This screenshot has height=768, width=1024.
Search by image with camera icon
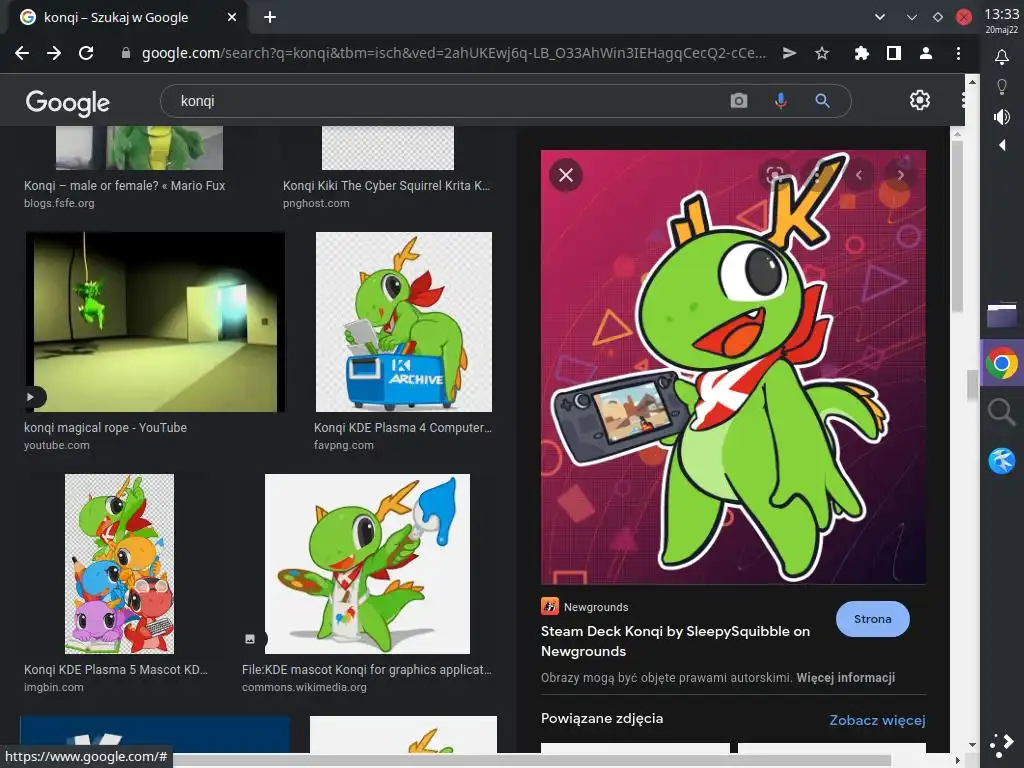739,101
